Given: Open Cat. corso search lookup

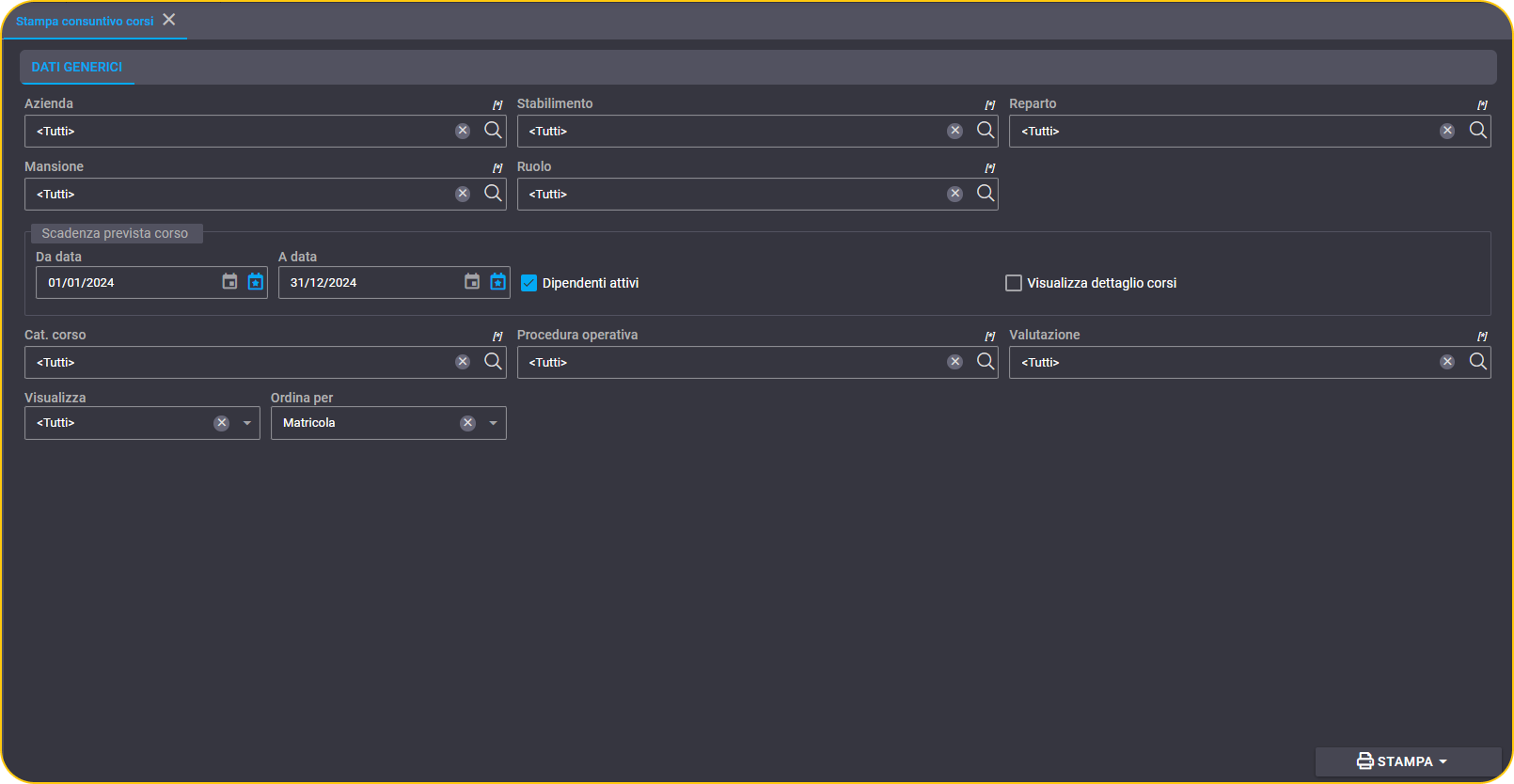Looking at the screenshot, I should click(493, 362).
